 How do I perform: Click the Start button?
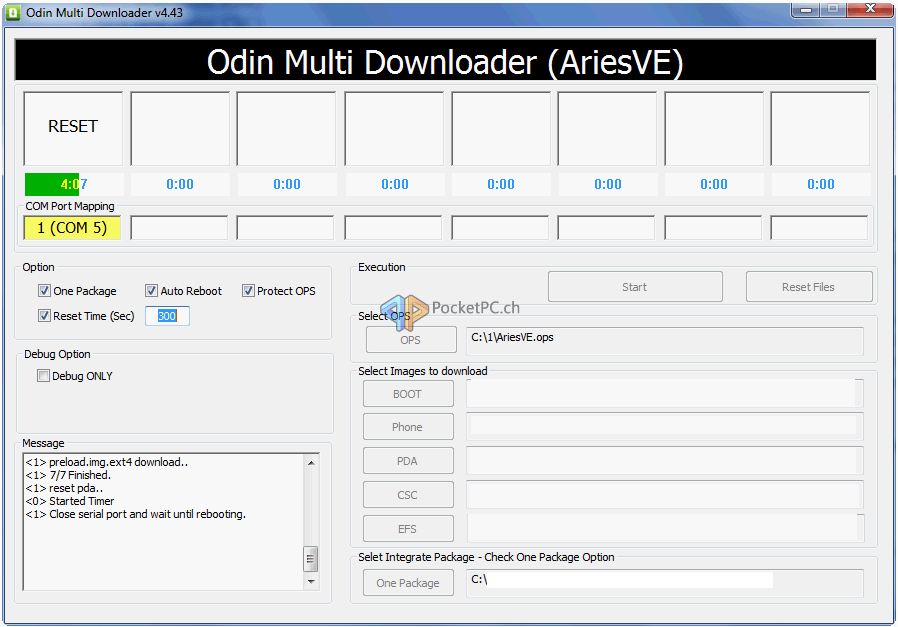click(x=635, y=287)
